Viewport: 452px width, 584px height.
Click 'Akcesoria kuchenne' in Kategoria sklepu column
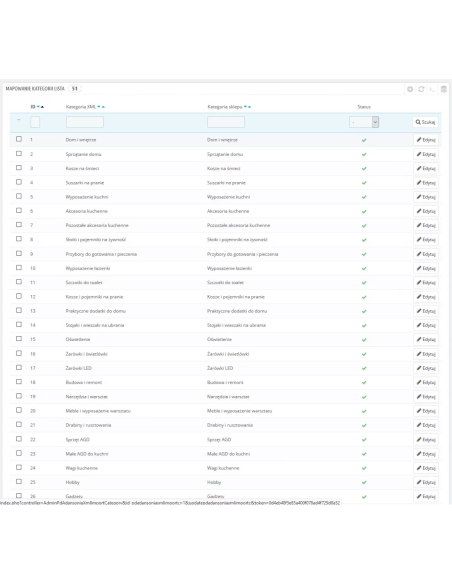[228, 211]
